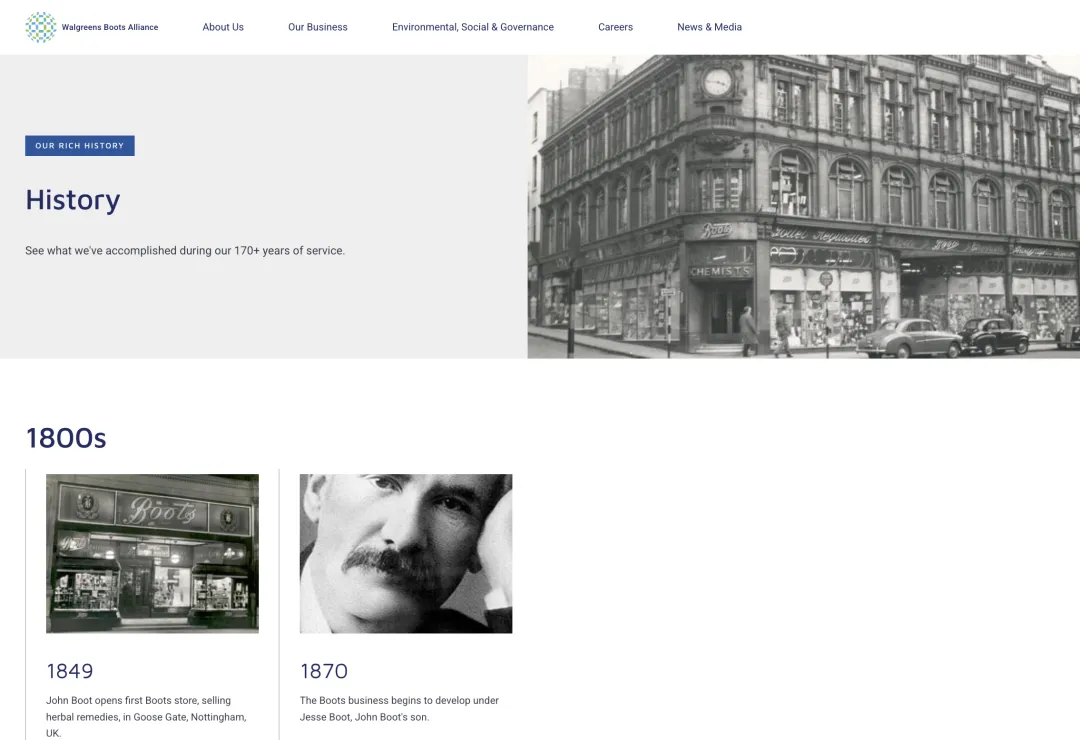Image resolution: width=1080 pixels, height=740 pixels.
Task: Select the 1800s section heading
Action: pyautogui.click(x=66, y=438)
